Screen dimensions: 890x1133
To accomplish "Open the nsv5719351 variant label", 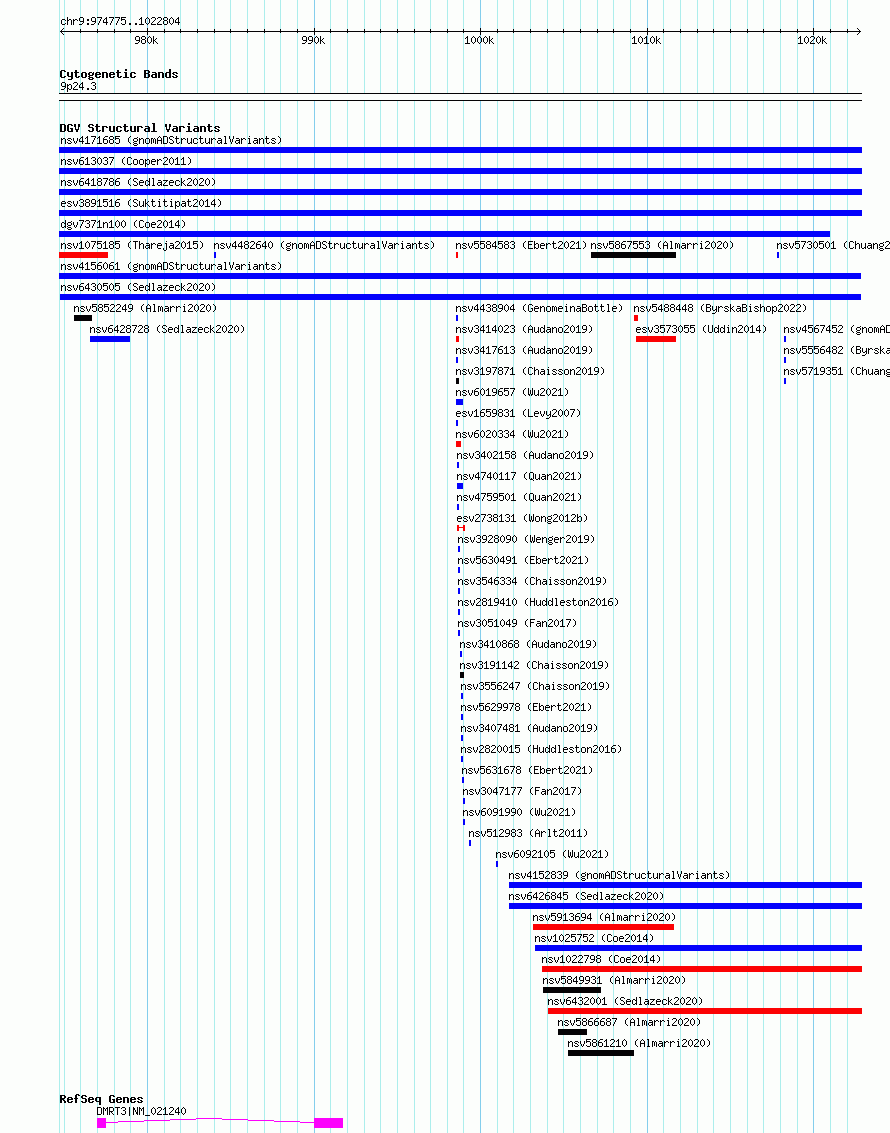I will pyautogui.click(x=837, y=371).
